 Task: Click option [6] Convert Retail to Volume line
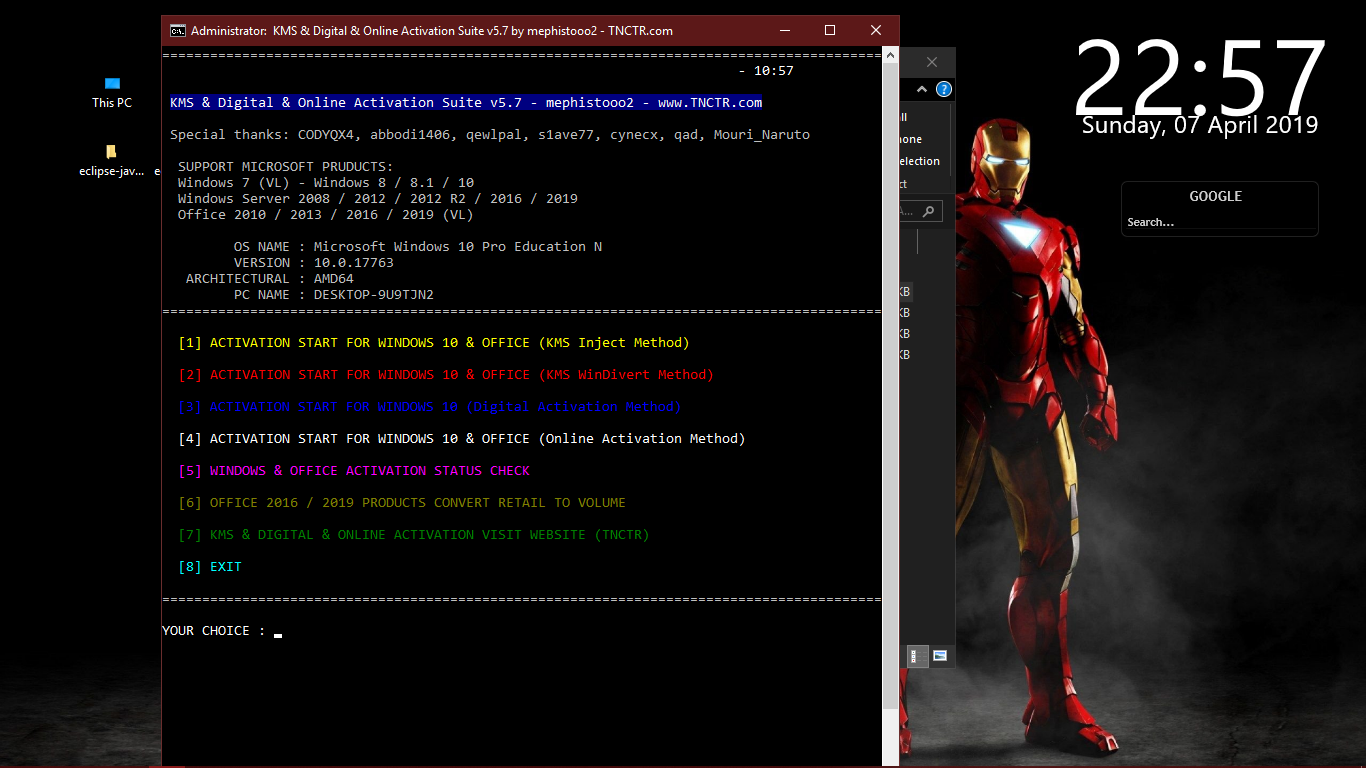[402, 503]
